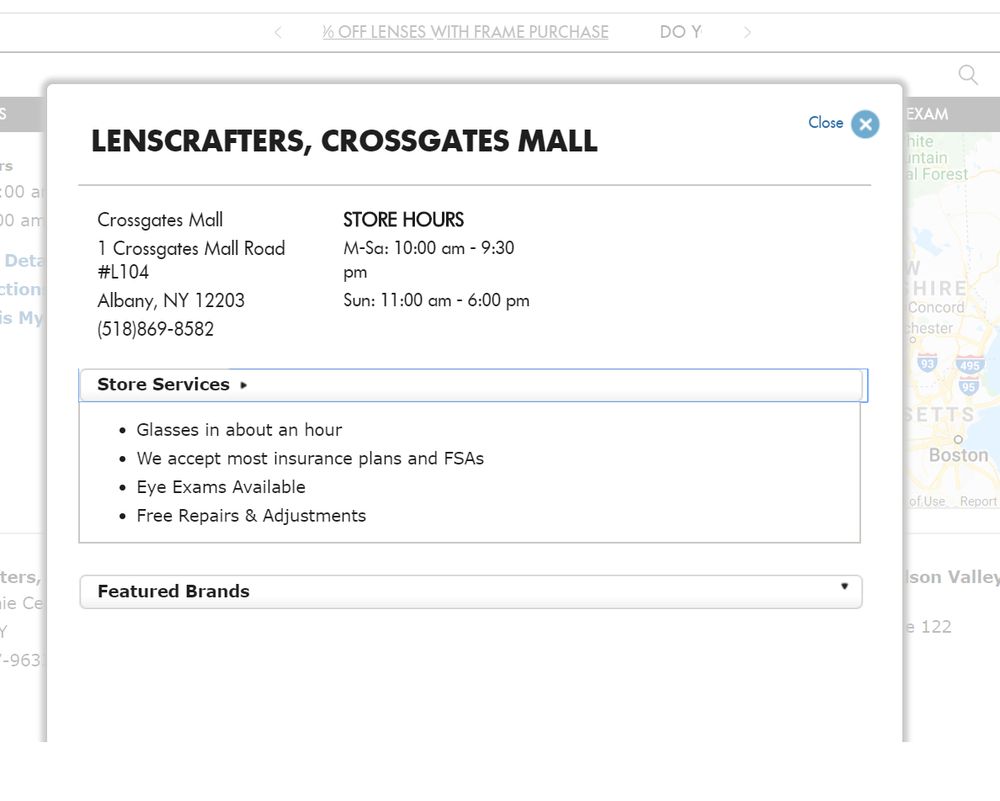The width and height of the screenshot is (1000, 801).
Task: Expand Featured Brands with the down arrow
Action: 844,587
